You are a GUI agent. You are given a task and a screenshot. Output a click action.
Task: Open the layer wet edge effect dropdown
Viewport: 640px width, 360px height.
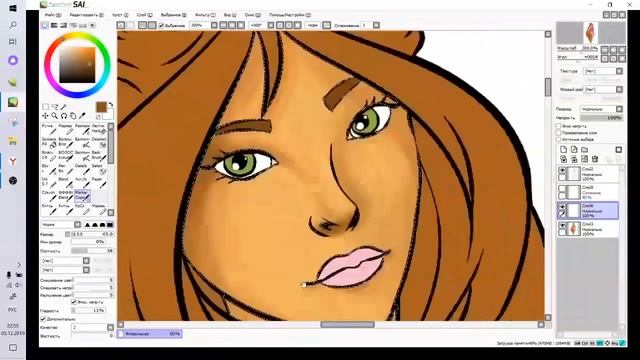[619, 89]
